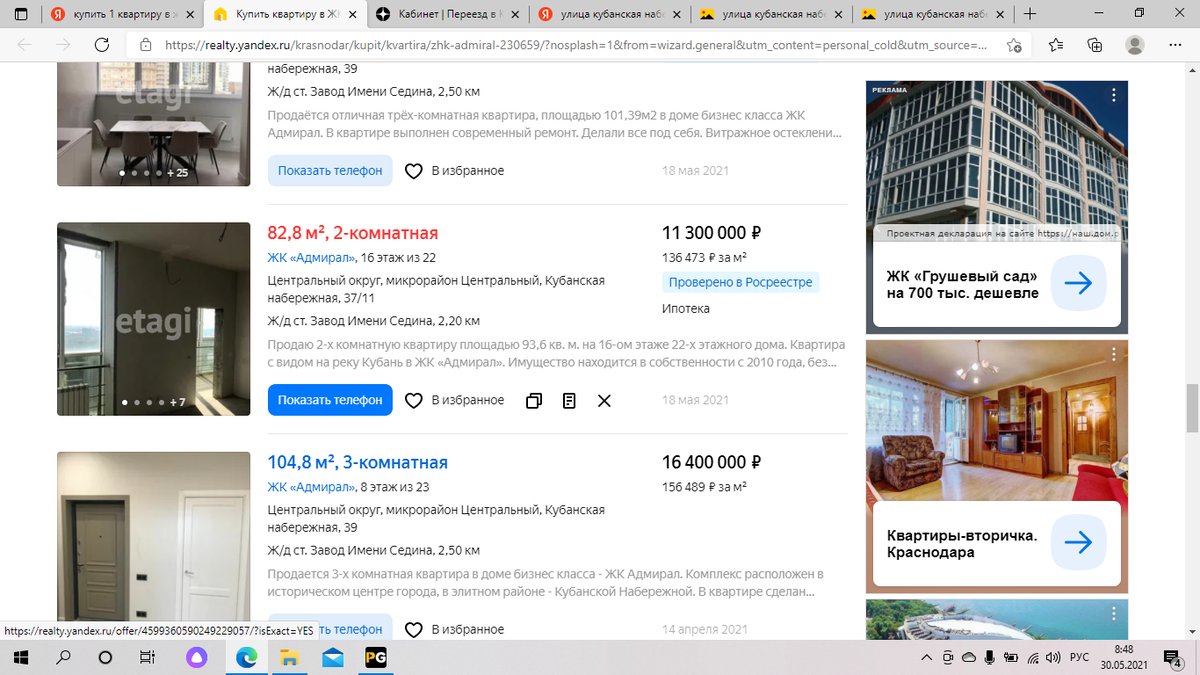Open Mail app from taskbar
Image resolution: width=1200 pixels, height=675 pixels.
[x=333, y=657]
